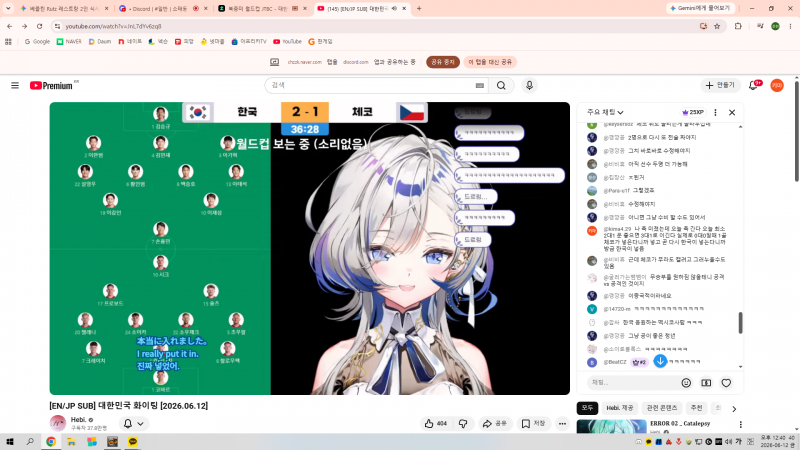Open the YouTube hamburger guide menu
This screenshot has width=800, height=450.
pos(15,86)
